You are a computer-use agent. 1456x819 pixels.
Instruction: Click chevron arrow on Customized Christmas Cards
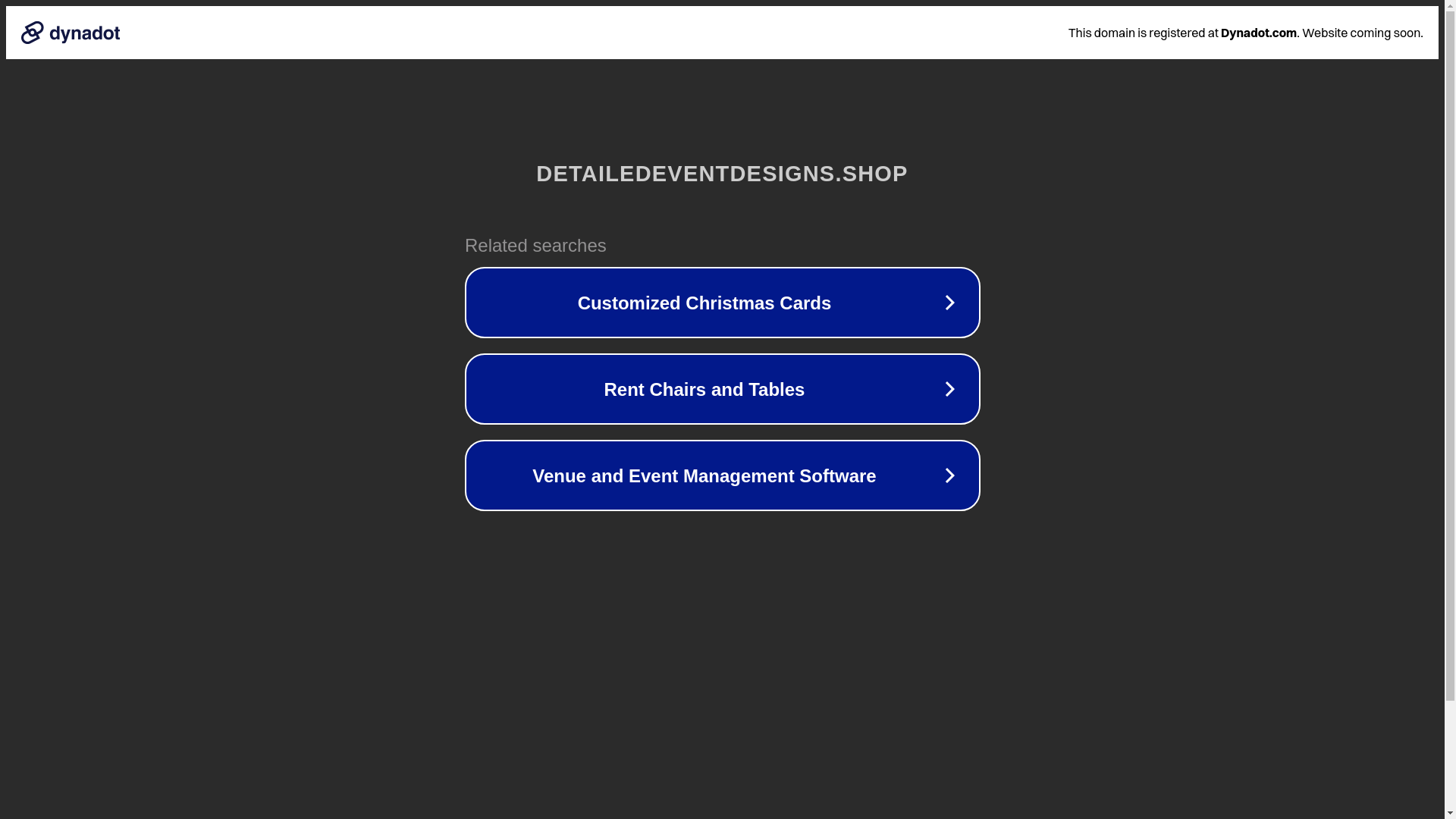click(x=949, y=303)
